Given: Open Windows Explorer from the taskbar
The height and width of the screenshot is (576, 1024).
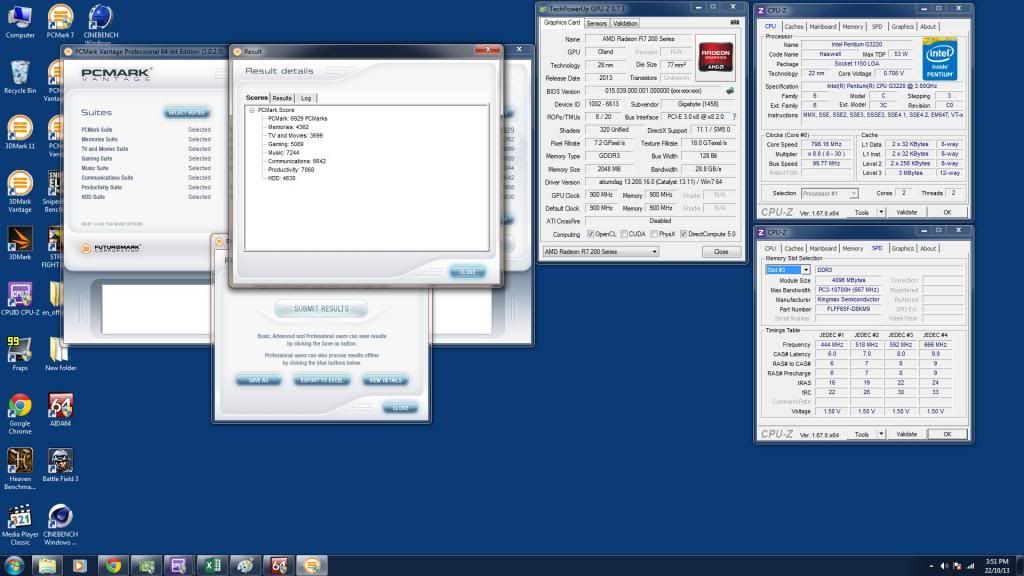Looking at the screenshot, I should click(x=47, y=565).
